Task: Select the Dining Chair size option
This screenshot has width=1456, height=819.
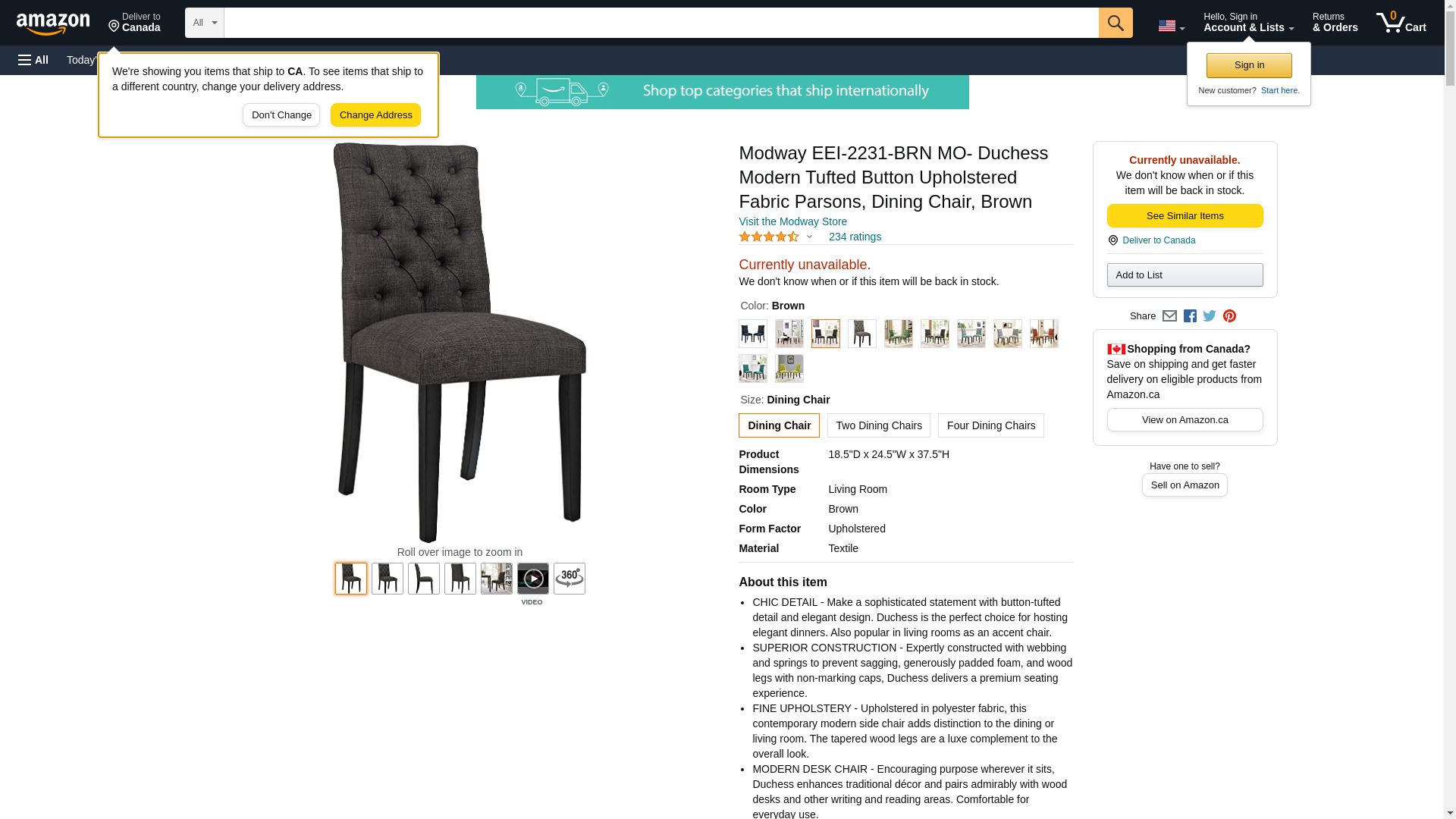Action: coord(779,425)
